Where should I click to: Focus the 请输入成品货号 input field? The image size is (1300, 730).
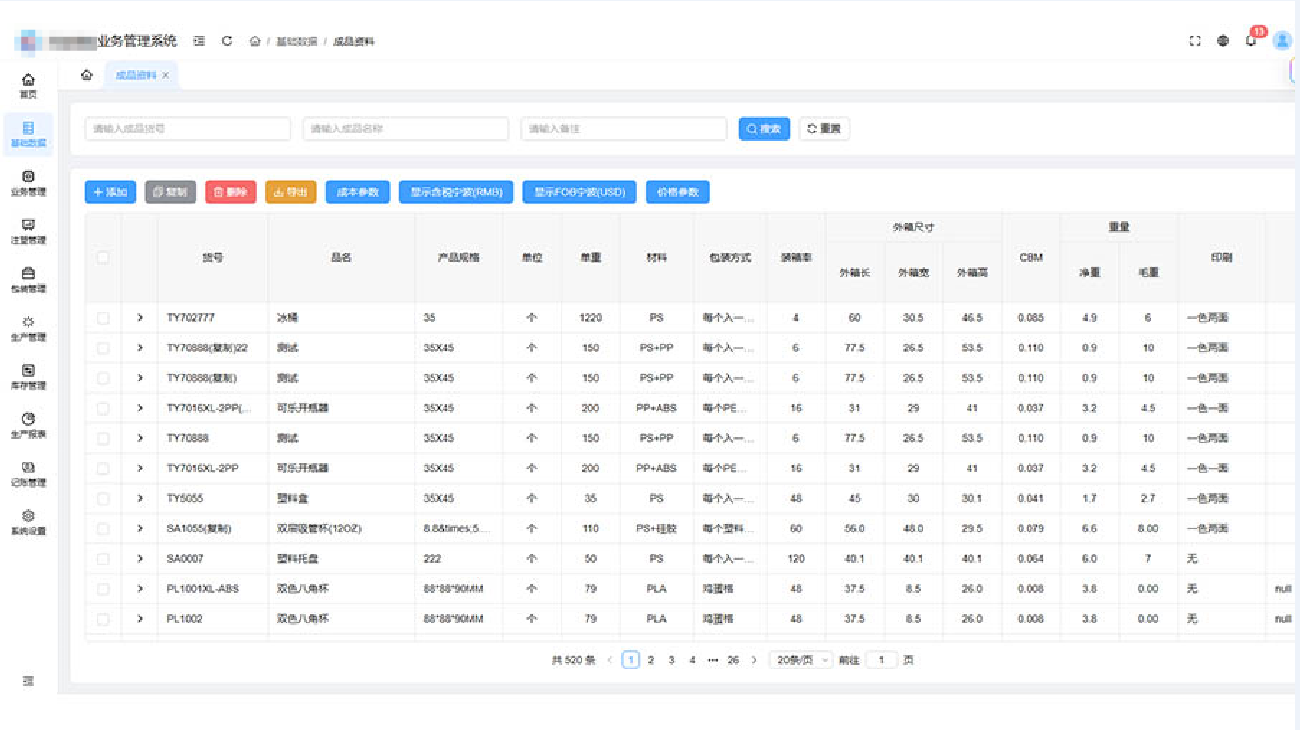click(x=188, y=129)
